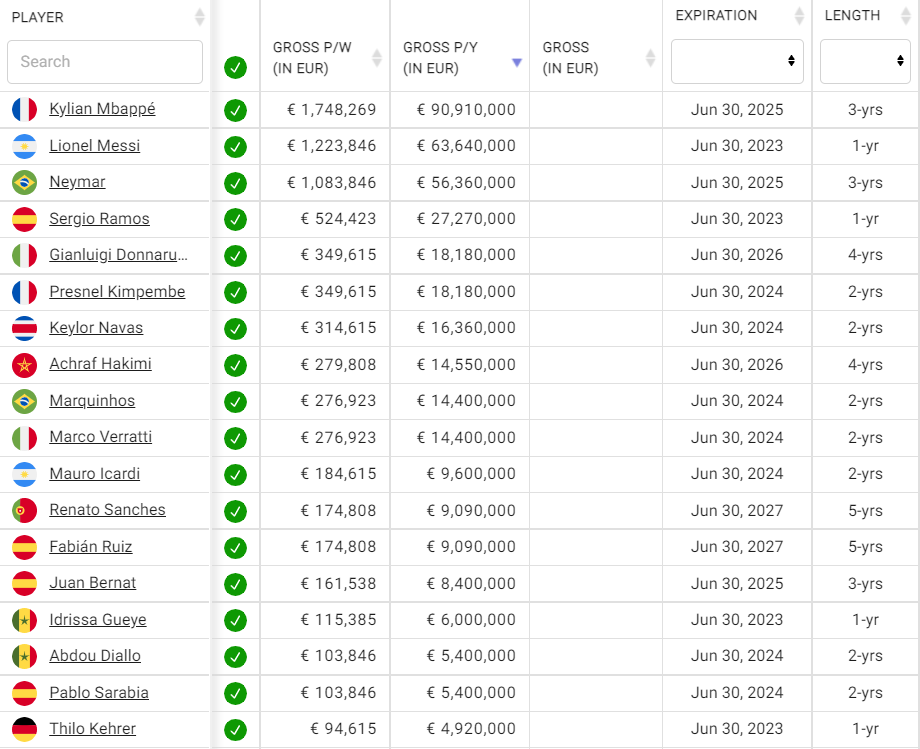Open Keylor Navas's player page
The image size is (920, 749).
click(x=96, y=328)
